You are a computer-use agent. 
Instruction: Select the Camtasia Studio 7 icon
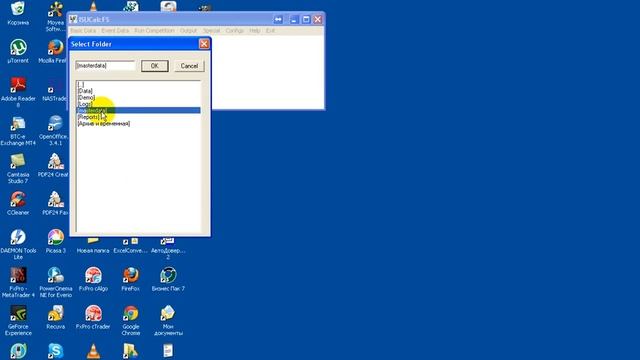(18, 169)
